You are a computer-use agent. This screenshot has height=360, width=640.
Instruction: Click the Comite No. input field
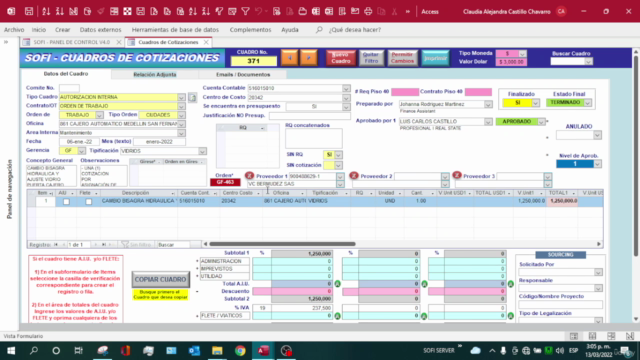(x=69, y=88)
